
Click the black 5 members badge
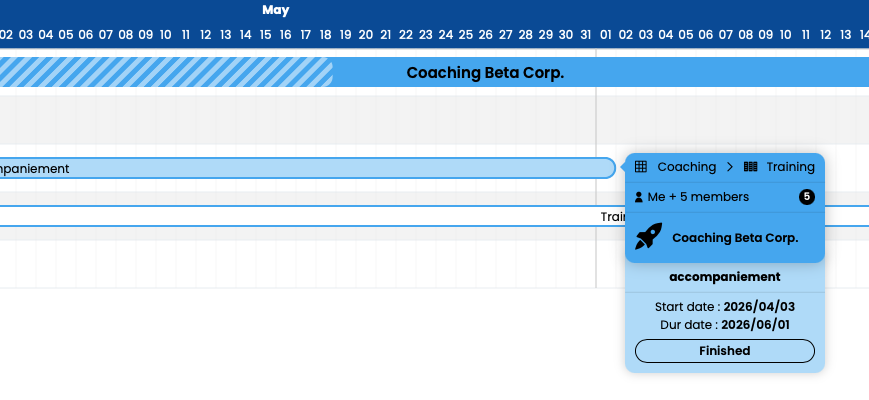[807, 197]
